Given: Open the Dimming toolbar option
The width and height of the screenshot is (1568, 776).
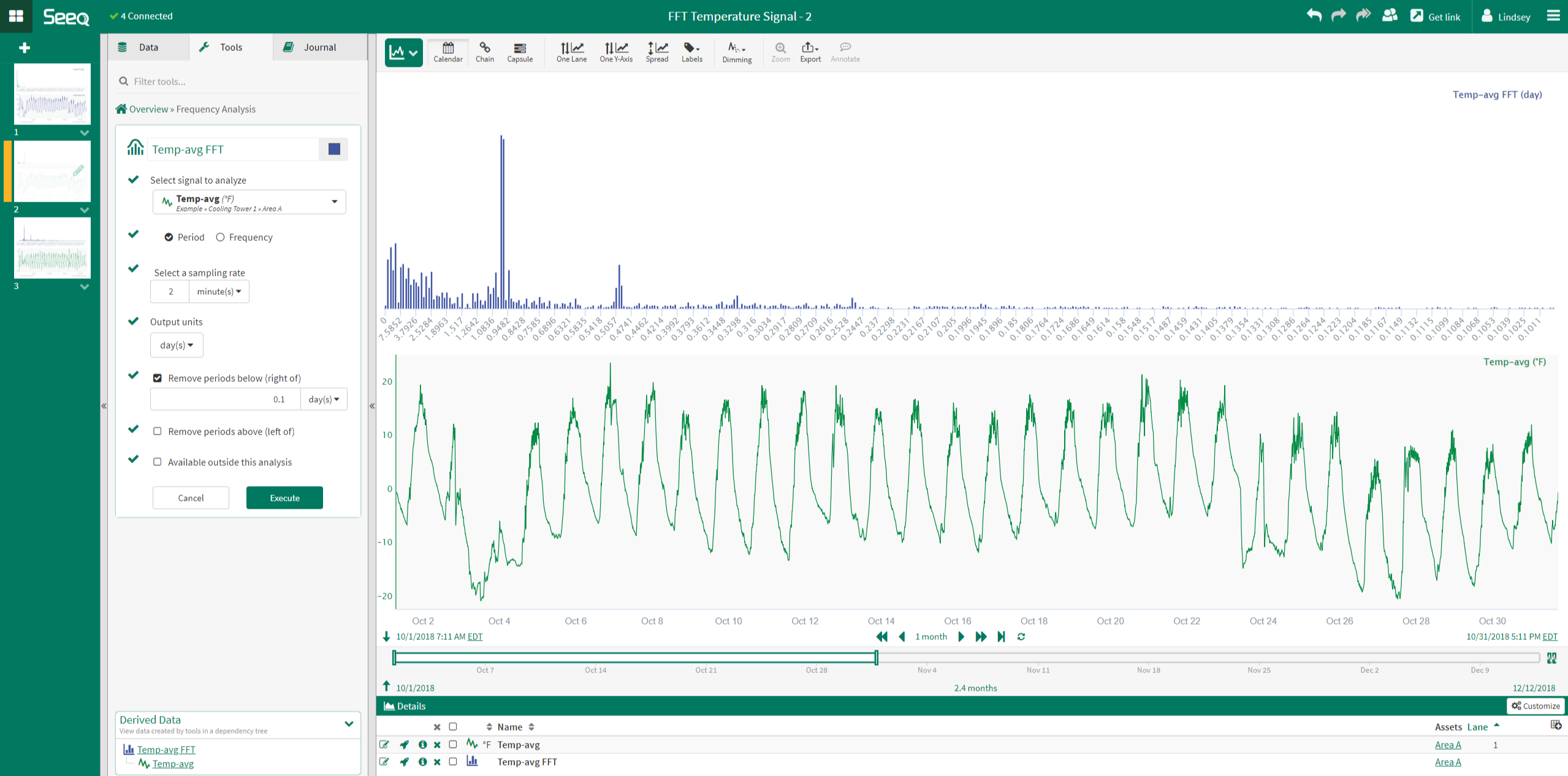Looking at the screenshot, I should 736,51.
